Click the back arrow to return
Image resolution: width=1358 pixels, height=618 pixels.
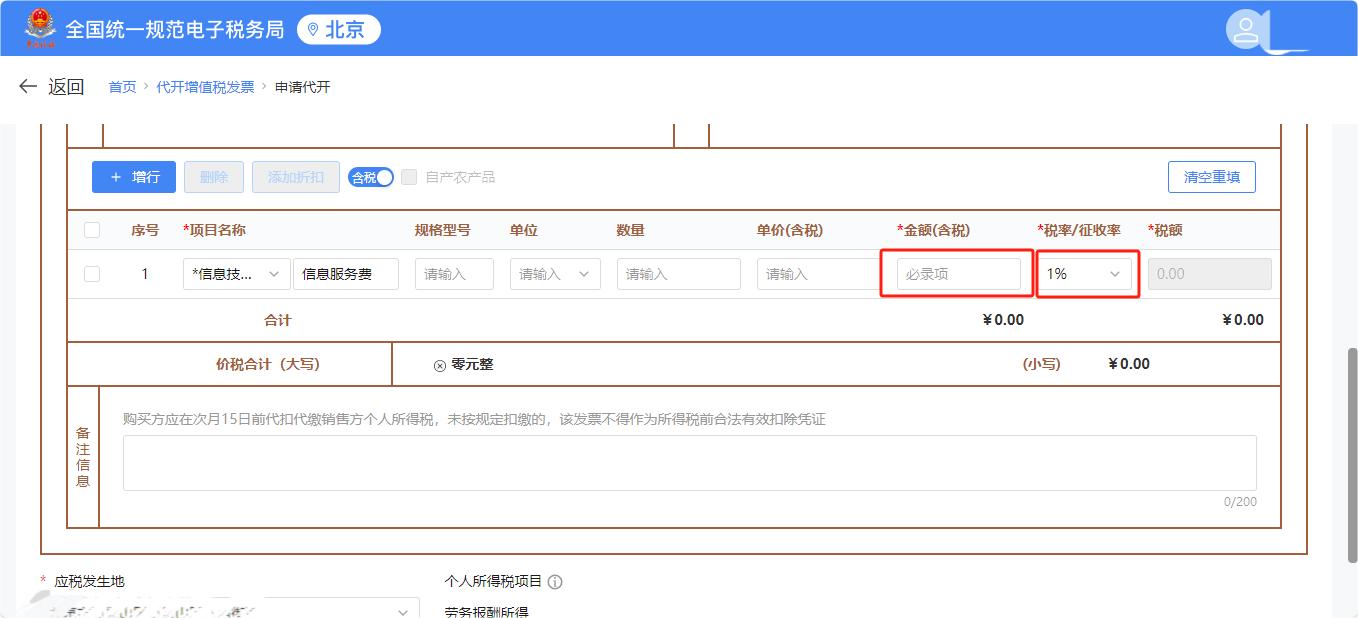28,87
